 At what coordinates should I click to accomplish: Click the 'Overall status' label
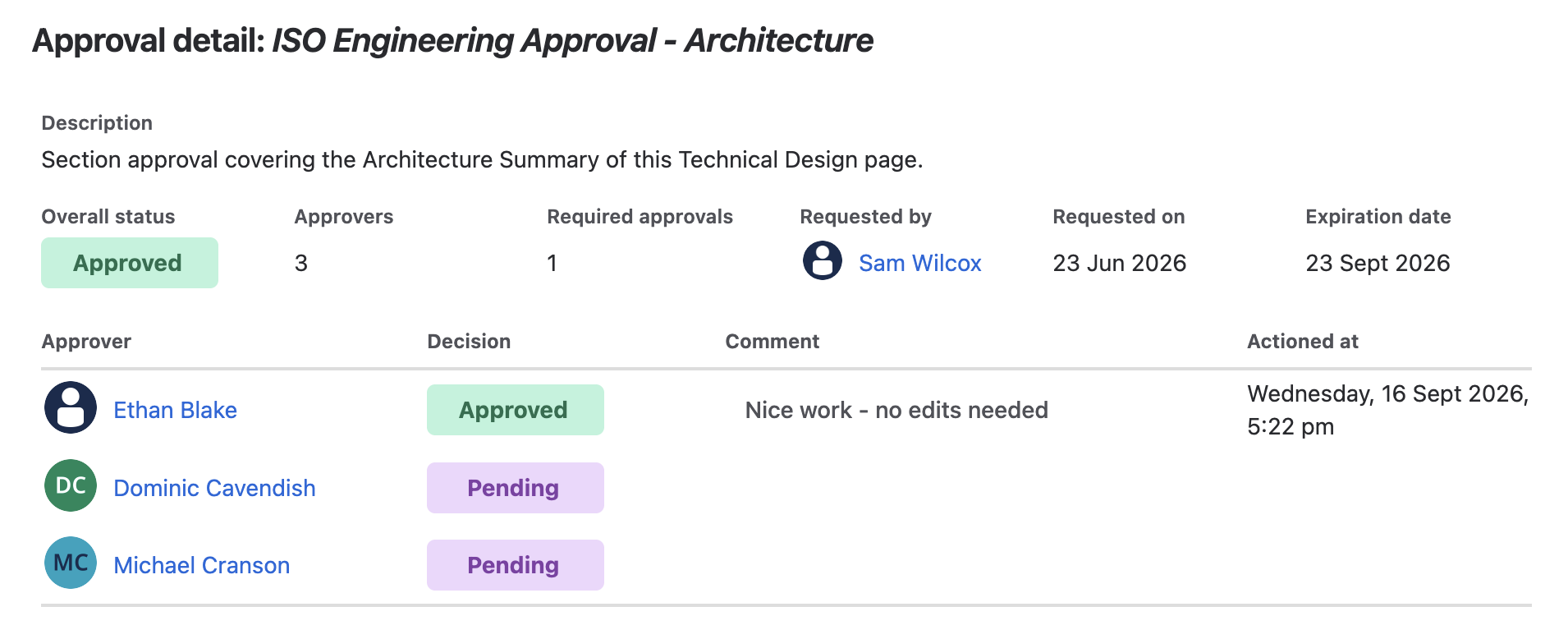tap(108, 217)
